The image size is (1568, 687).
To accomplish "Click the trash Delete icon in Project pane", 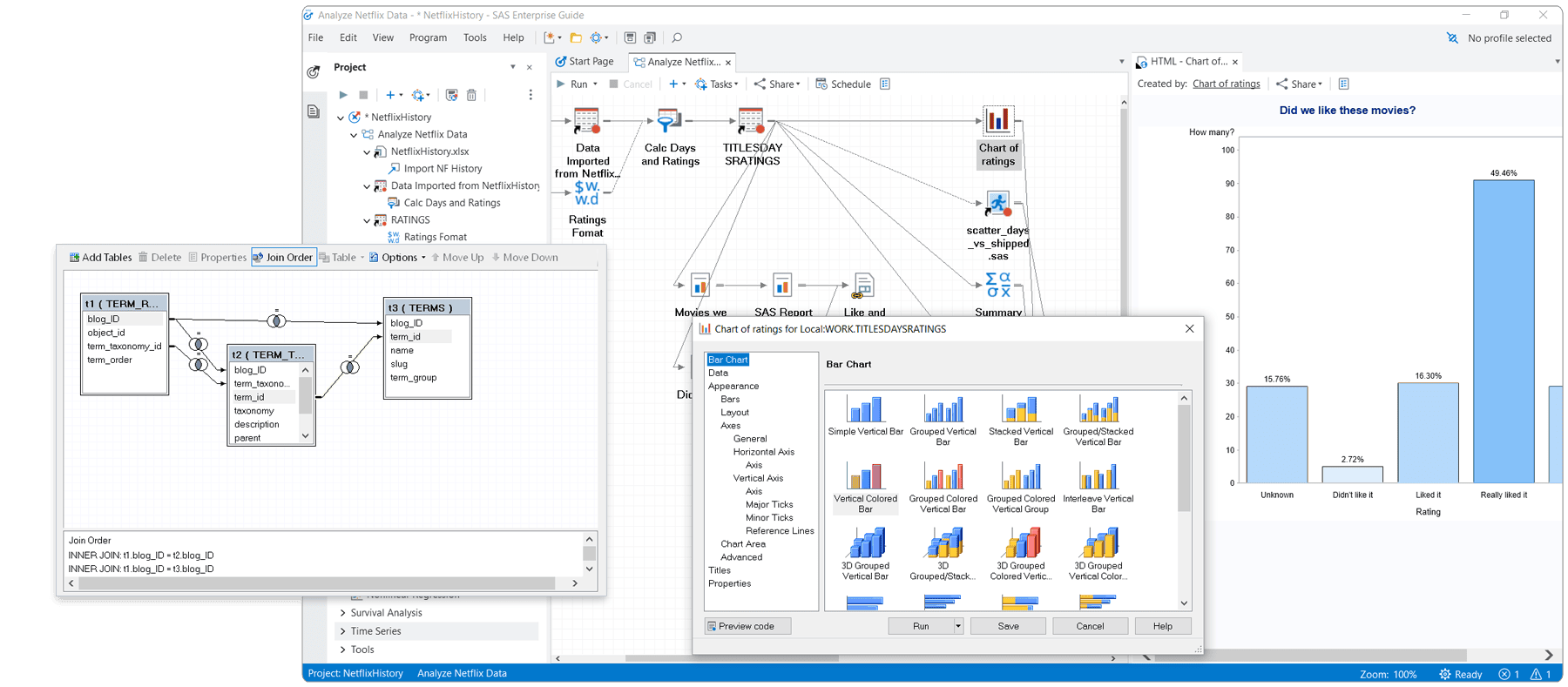I will tap(471, 95).
